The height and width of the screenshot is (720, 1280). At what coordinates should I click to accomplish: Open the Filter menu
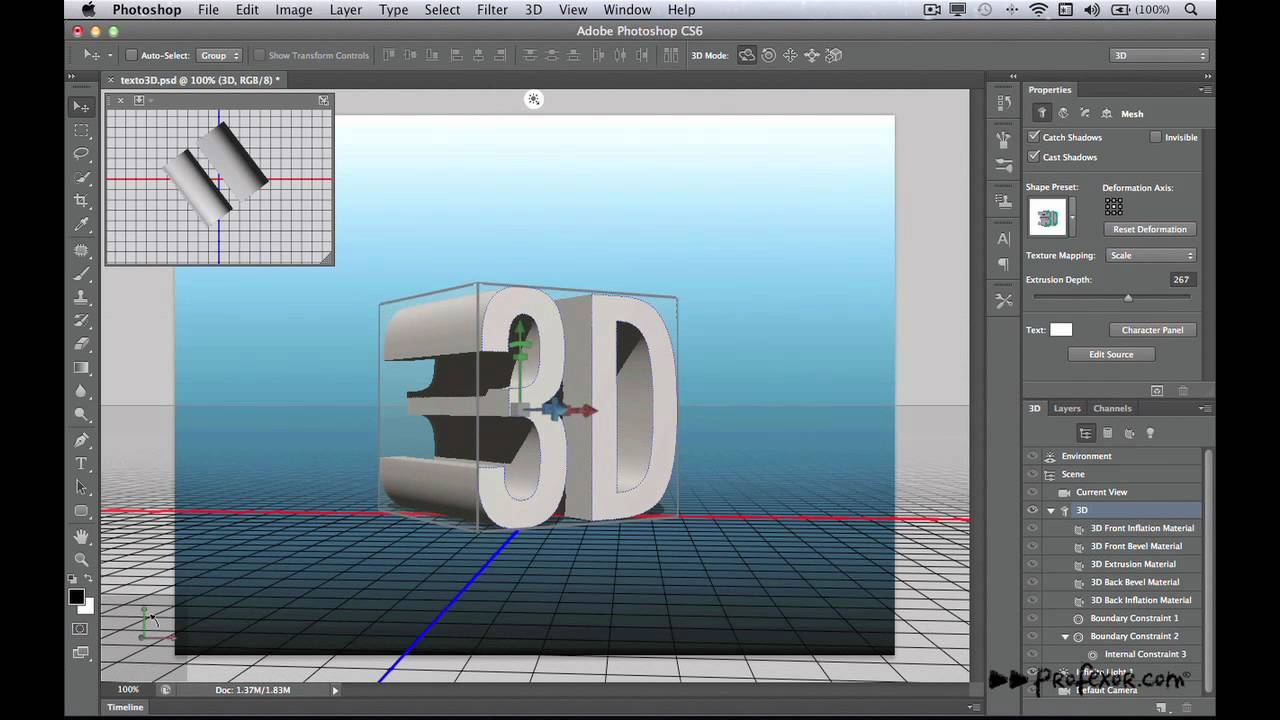pos(492,10)
